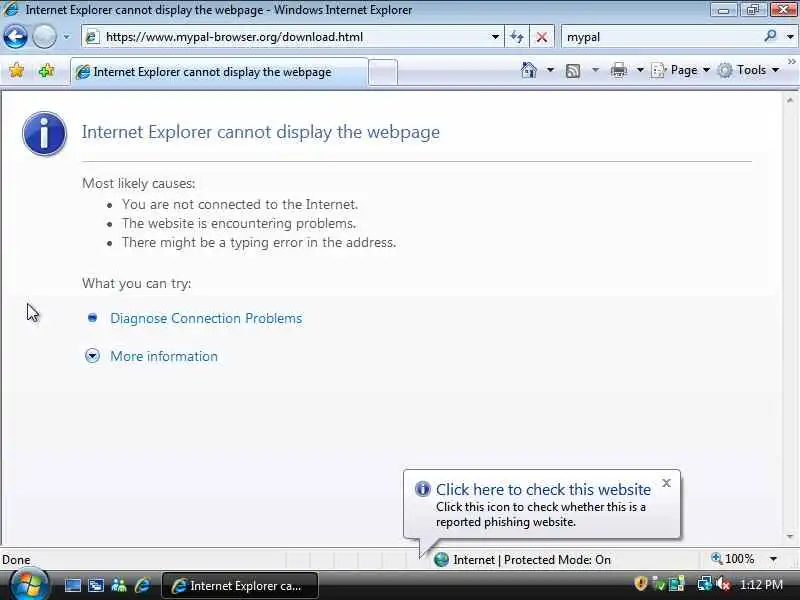The height and width of the screenshot is (600, 800).
Task: Click the 'Most likely causes:' heading
Action: 139,183
